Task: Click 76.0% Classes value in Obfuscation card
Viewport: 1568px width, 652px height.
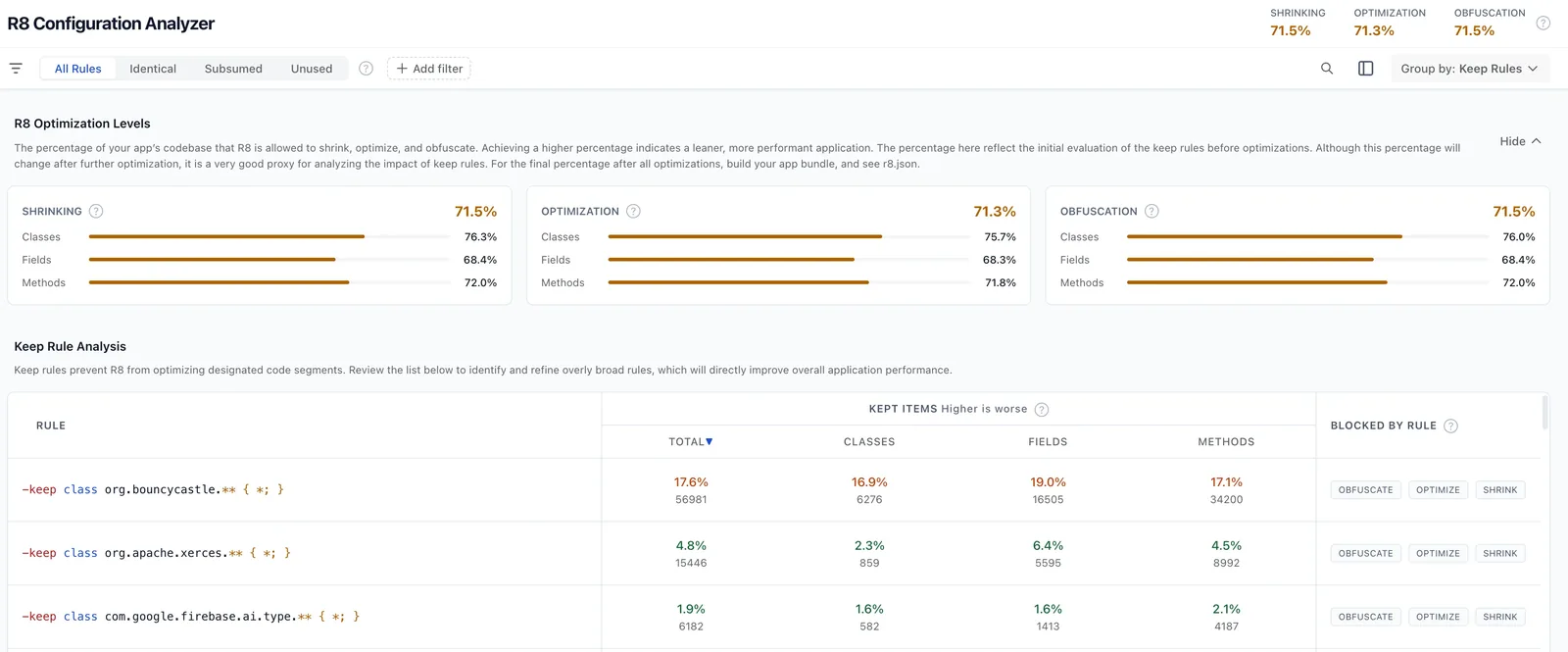Action: (1519, 237)
